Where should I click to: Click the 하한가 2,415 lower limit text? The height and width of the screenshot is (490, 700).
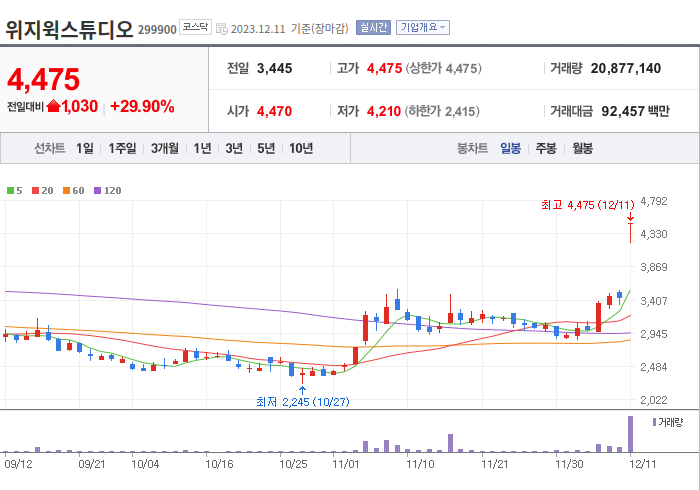442,111
